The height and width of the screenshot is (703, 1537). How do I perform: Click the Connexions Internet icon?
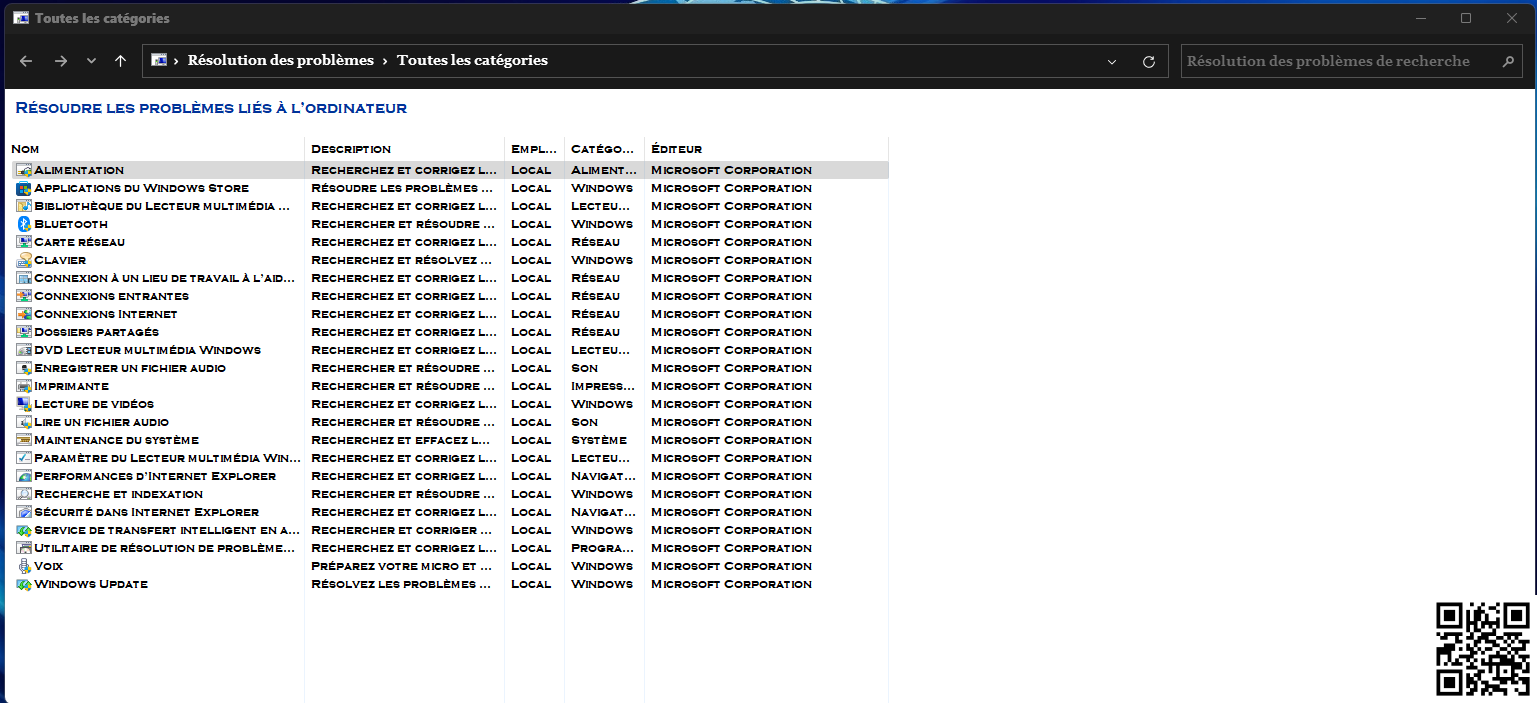click(x=24, y=314)
